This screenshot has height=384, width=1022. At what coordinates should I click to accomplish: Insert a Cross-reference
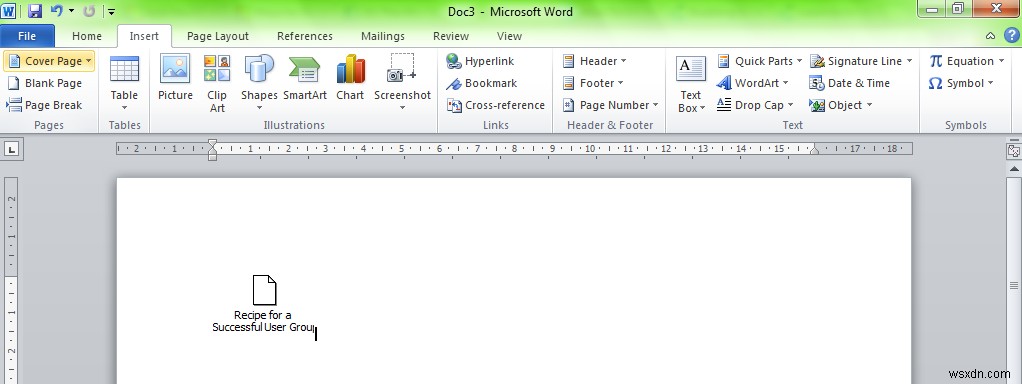tap(496, 106)
